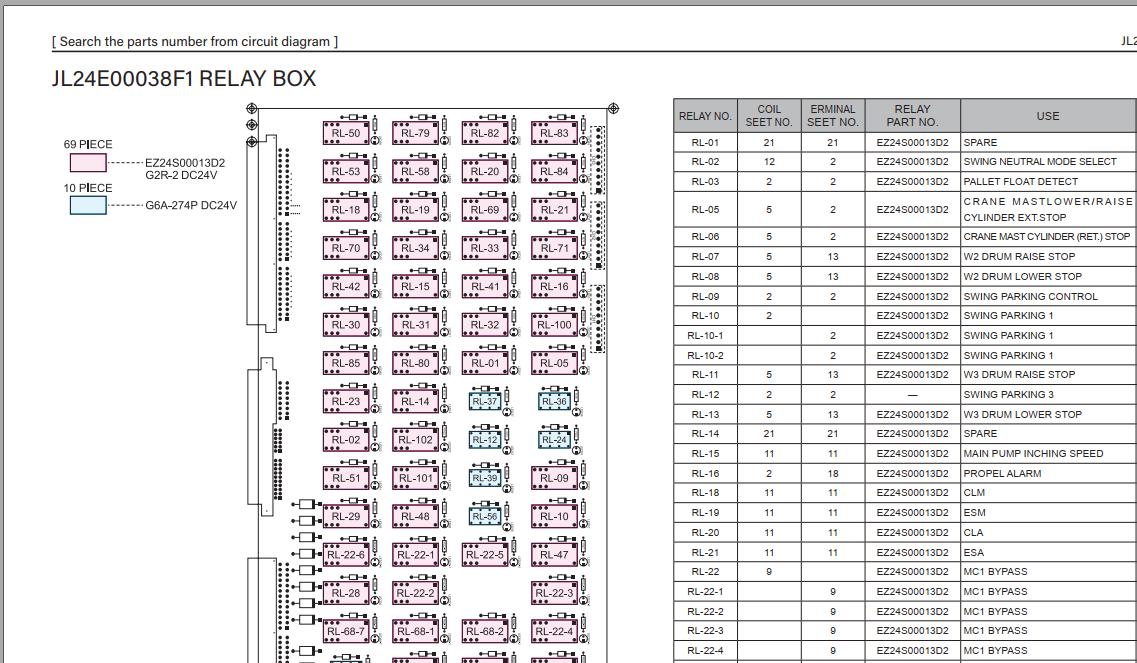Select relay RL-42 on the board

(346, 286)
